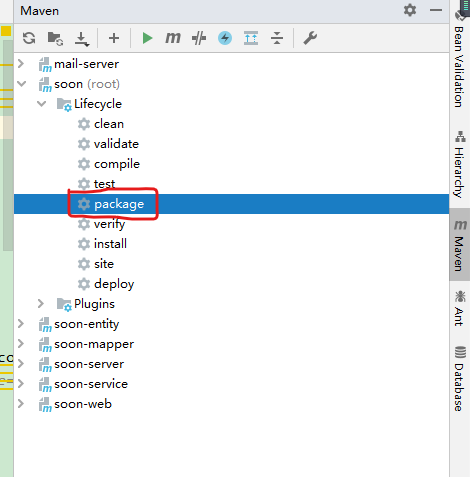Expand the soon-server module
Viewport: 470px width, 477px height.
21,364
